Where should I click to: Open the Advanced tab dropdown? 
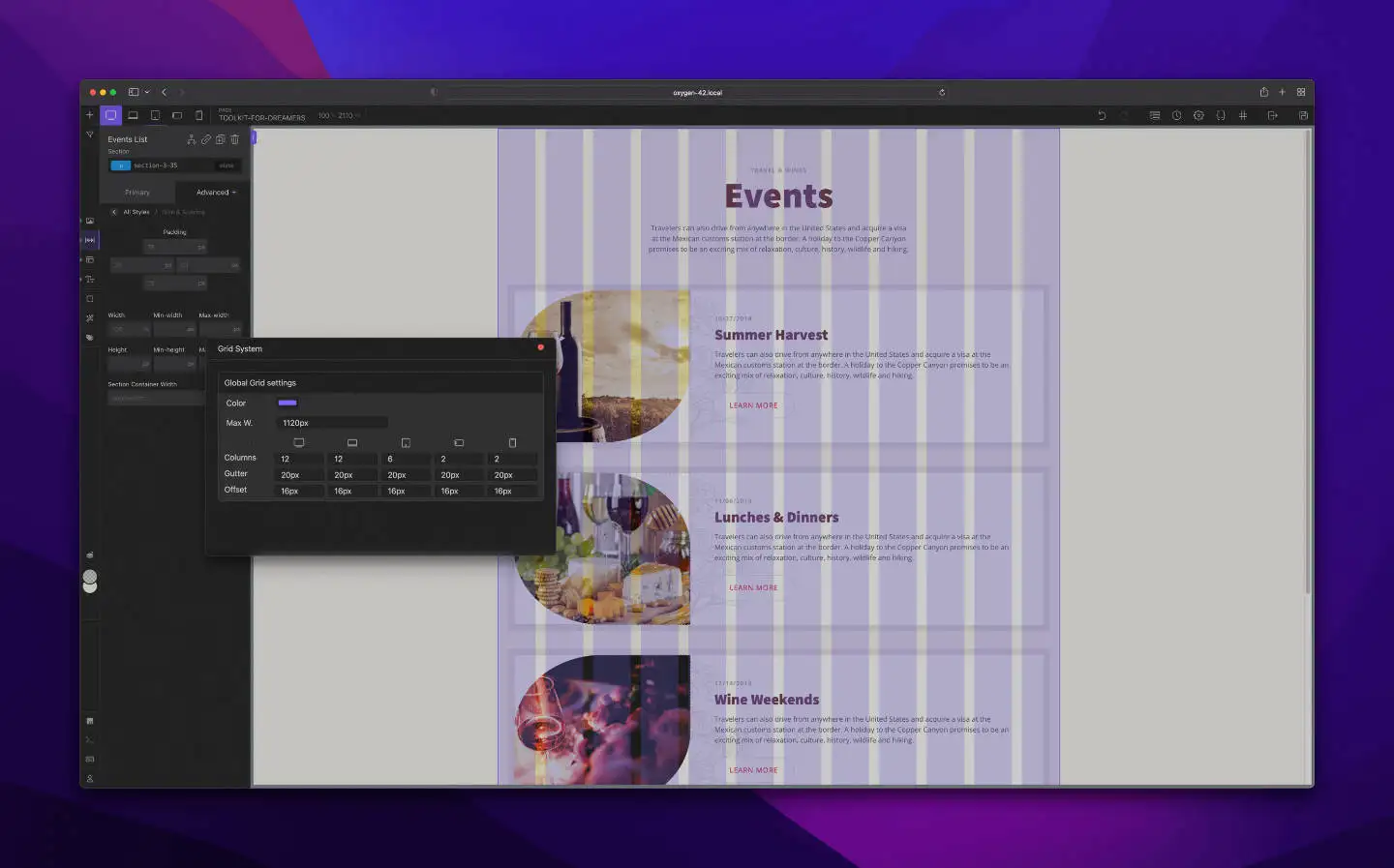[216, 193]
